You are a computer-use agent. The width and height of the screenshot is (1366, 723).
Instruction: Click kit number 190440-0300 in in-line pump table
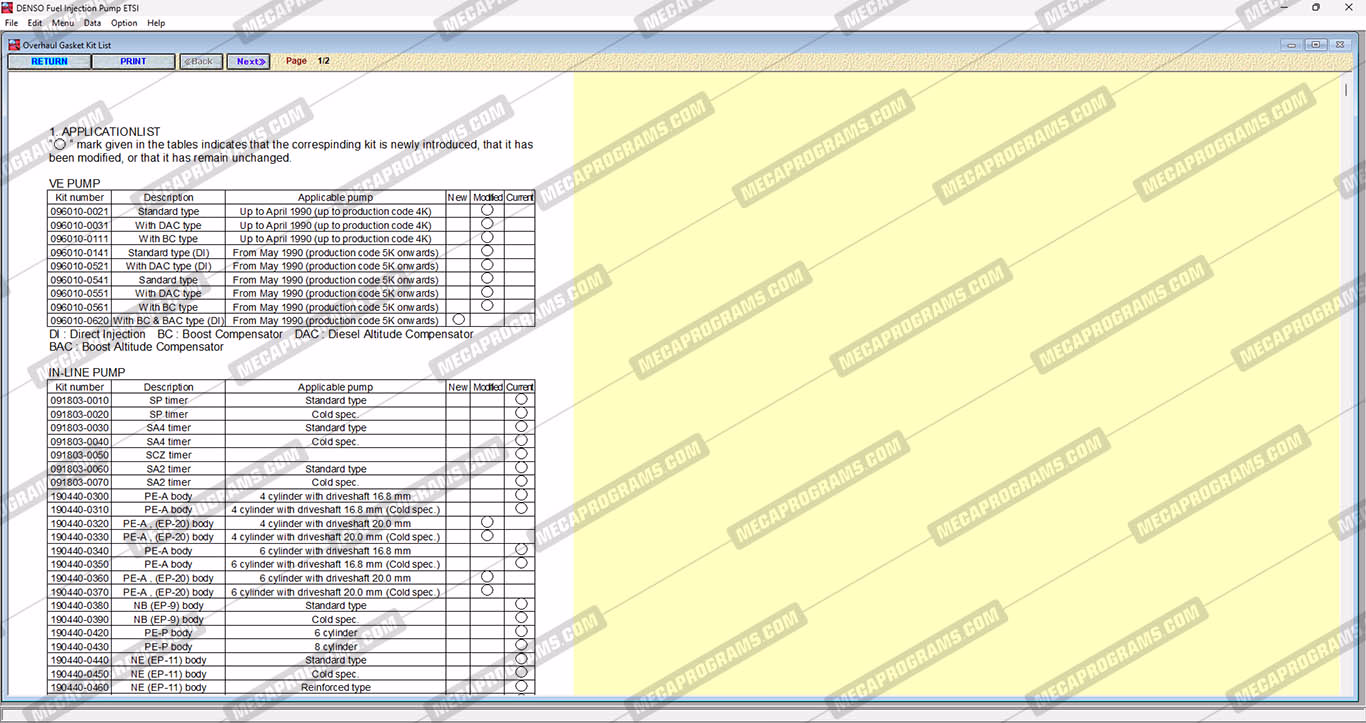[x=79, y=496]
